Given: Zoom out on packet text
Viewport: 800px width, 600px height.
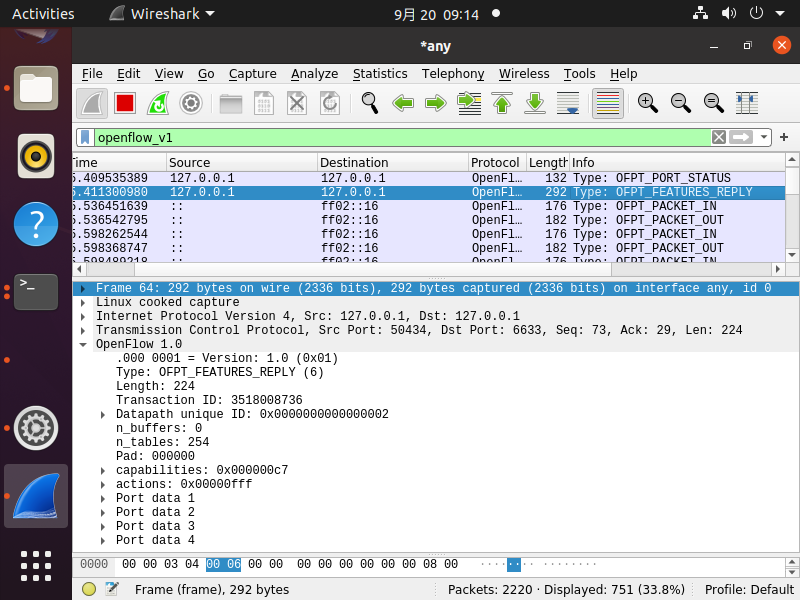Looking at the screenshot, I should (x=681, y=104).
